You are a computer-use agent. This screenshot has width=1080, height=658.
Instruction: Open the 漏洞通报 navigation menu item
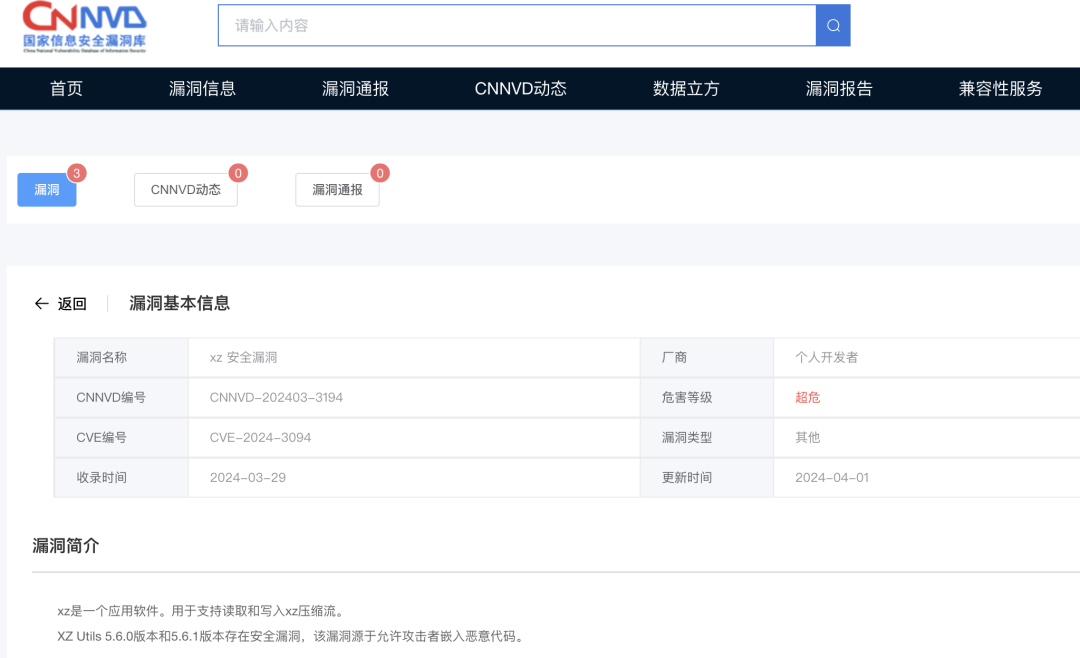[355, 88]
